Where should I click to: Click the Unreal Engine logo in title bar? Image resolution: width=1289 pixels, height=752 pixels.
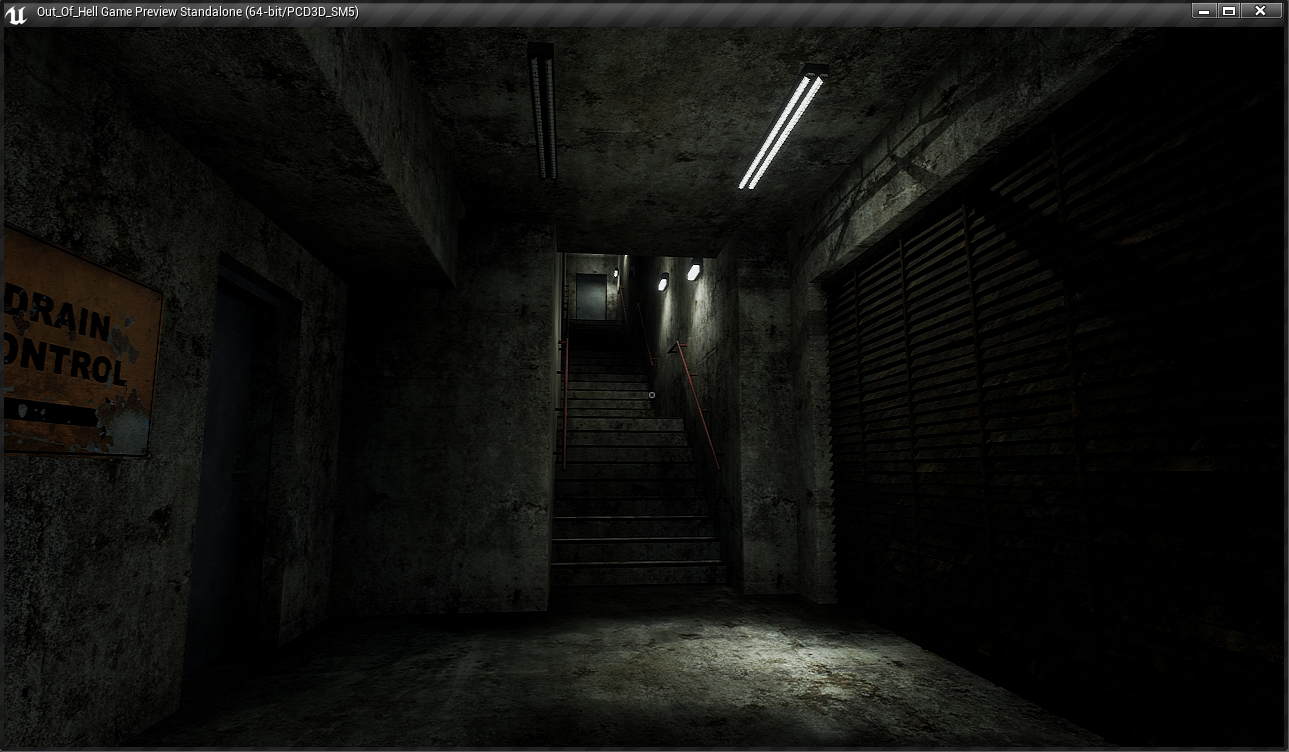coord(17,12)
